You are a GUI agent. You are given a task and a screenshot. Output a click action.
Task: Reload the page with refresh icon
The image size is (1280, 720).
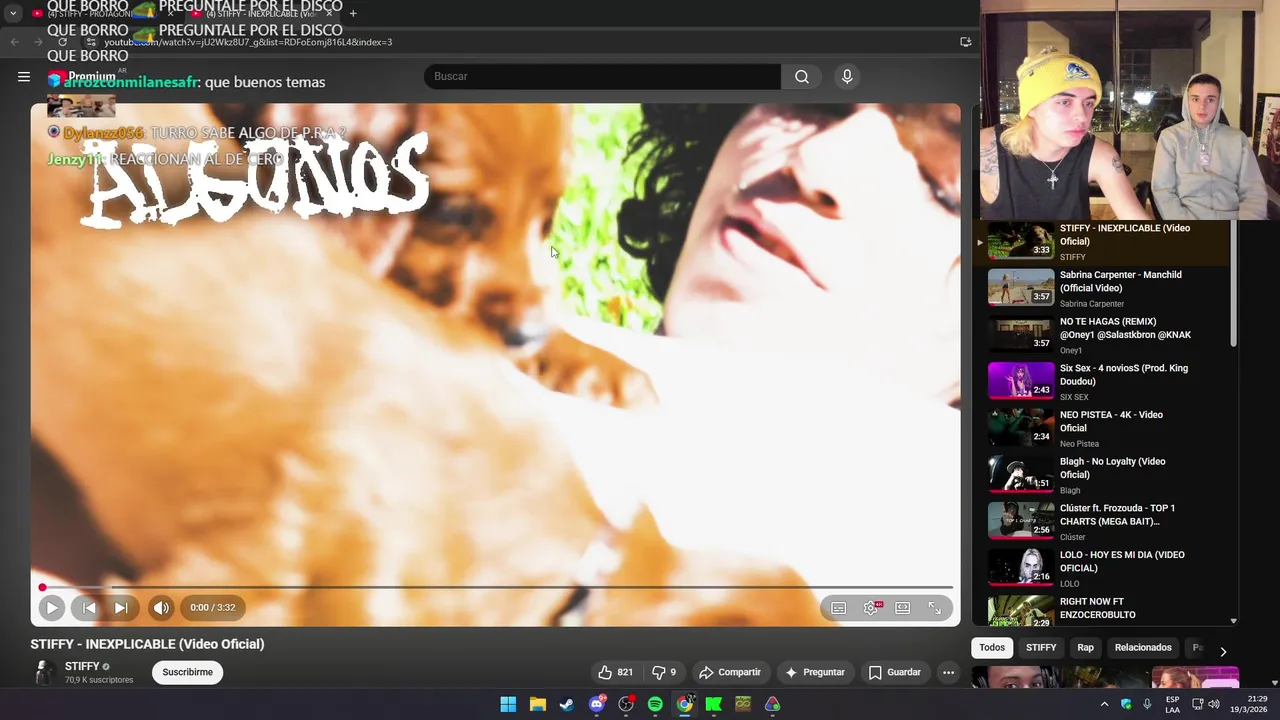[x=63, y=42]
